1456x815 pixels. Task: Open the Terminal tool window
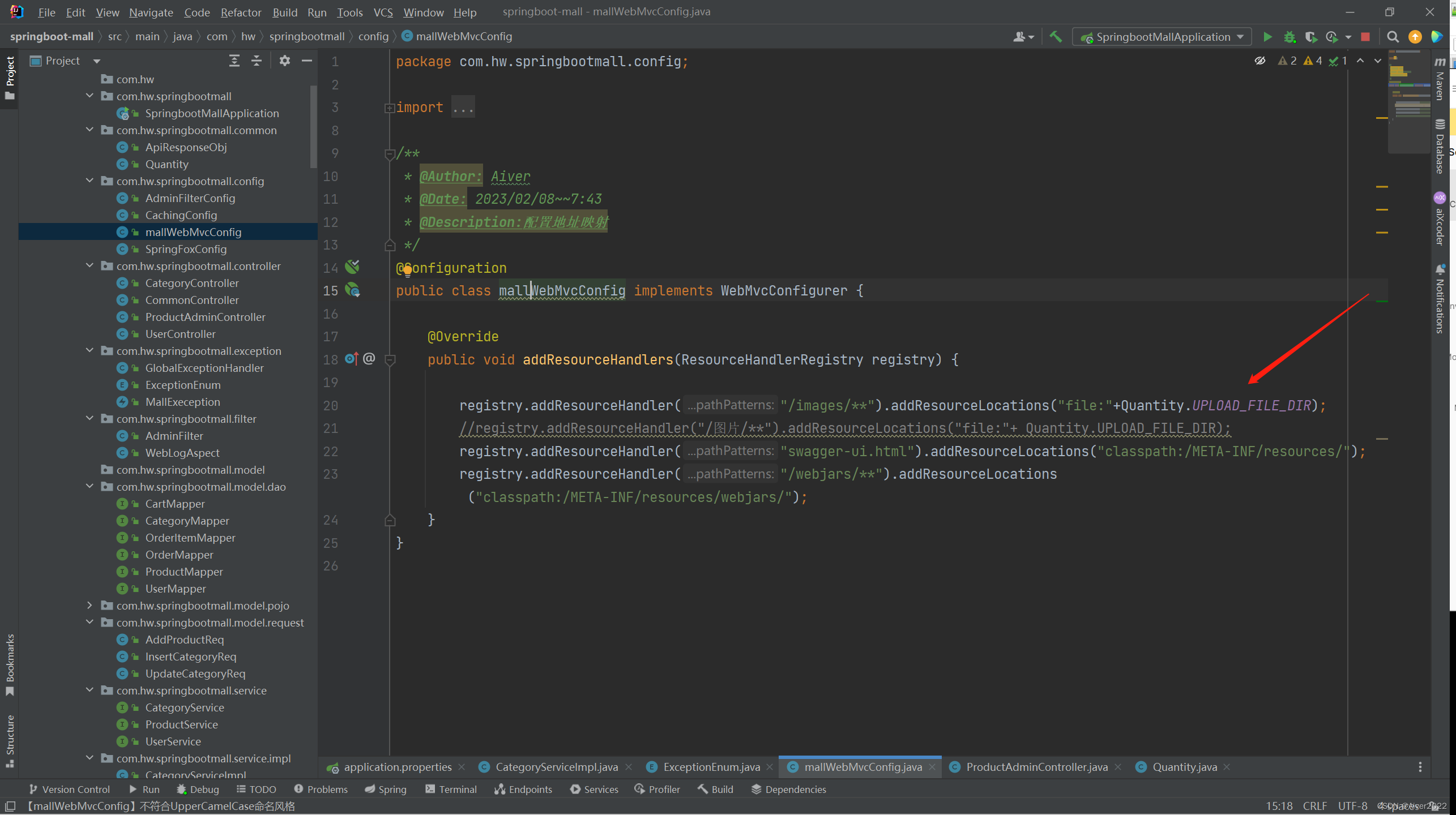tap(451, 789)
